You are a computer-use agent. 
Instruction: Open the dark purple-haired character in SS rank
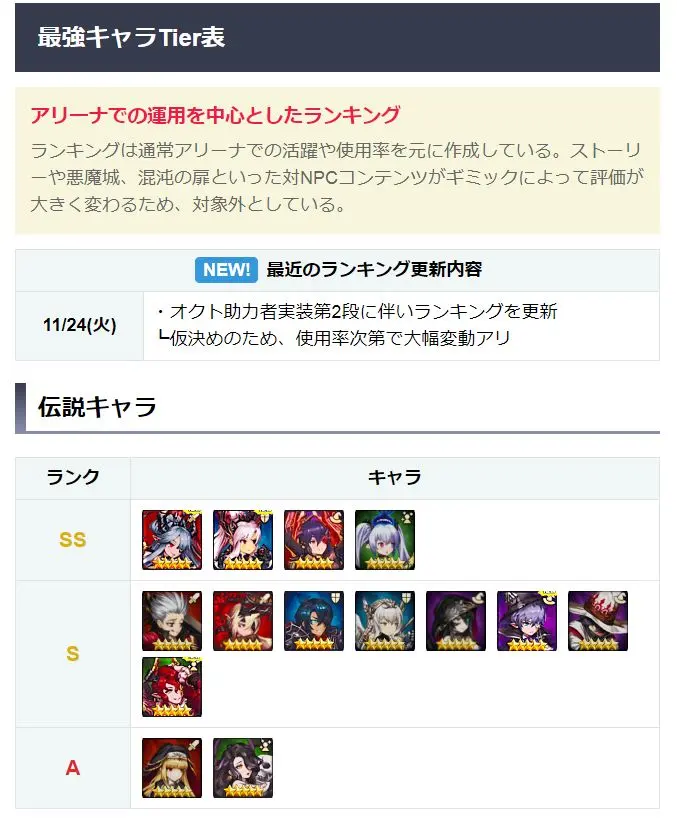coord(314,540)
